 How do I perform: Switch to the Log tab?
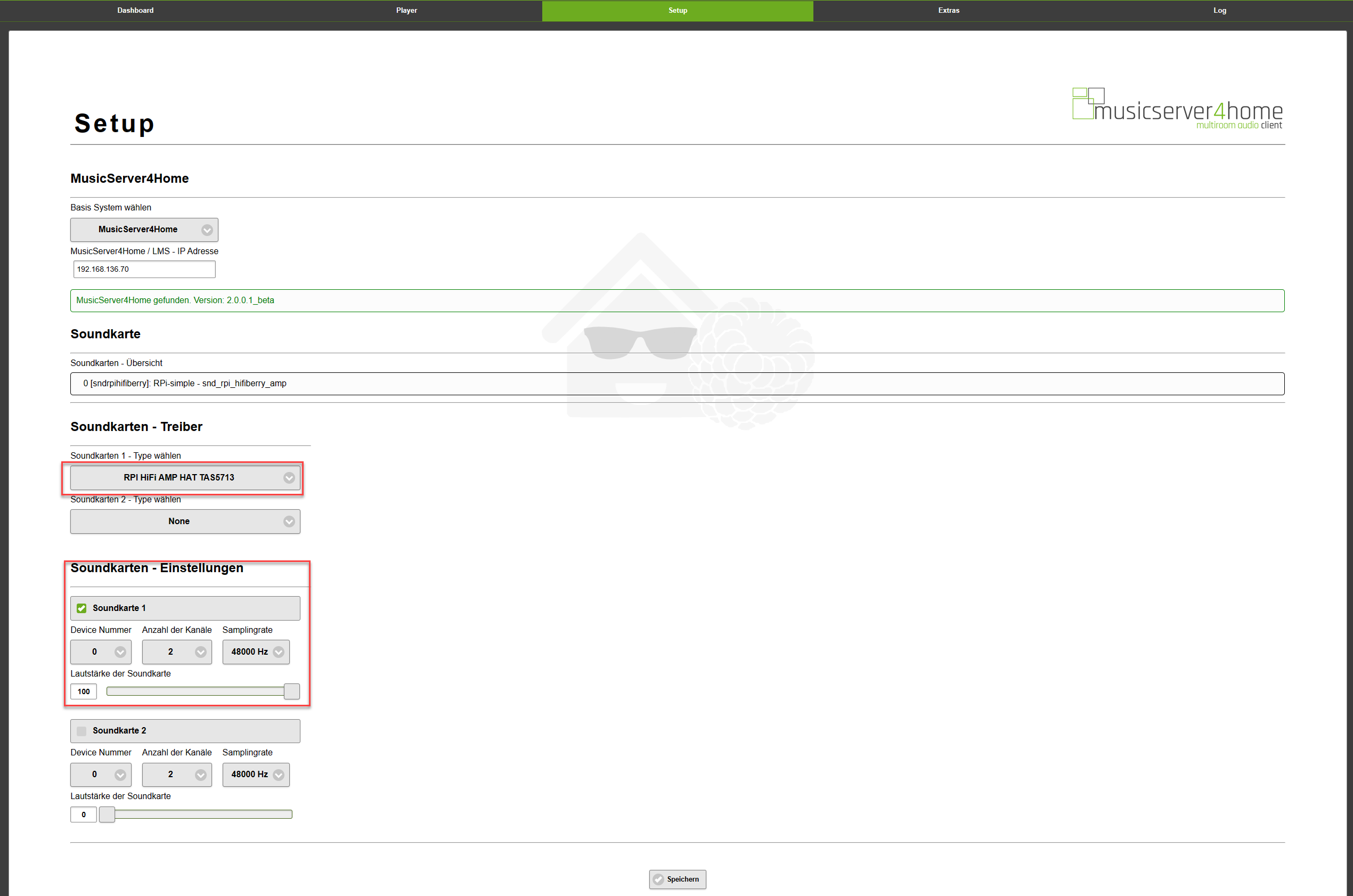pos(1219,10)
